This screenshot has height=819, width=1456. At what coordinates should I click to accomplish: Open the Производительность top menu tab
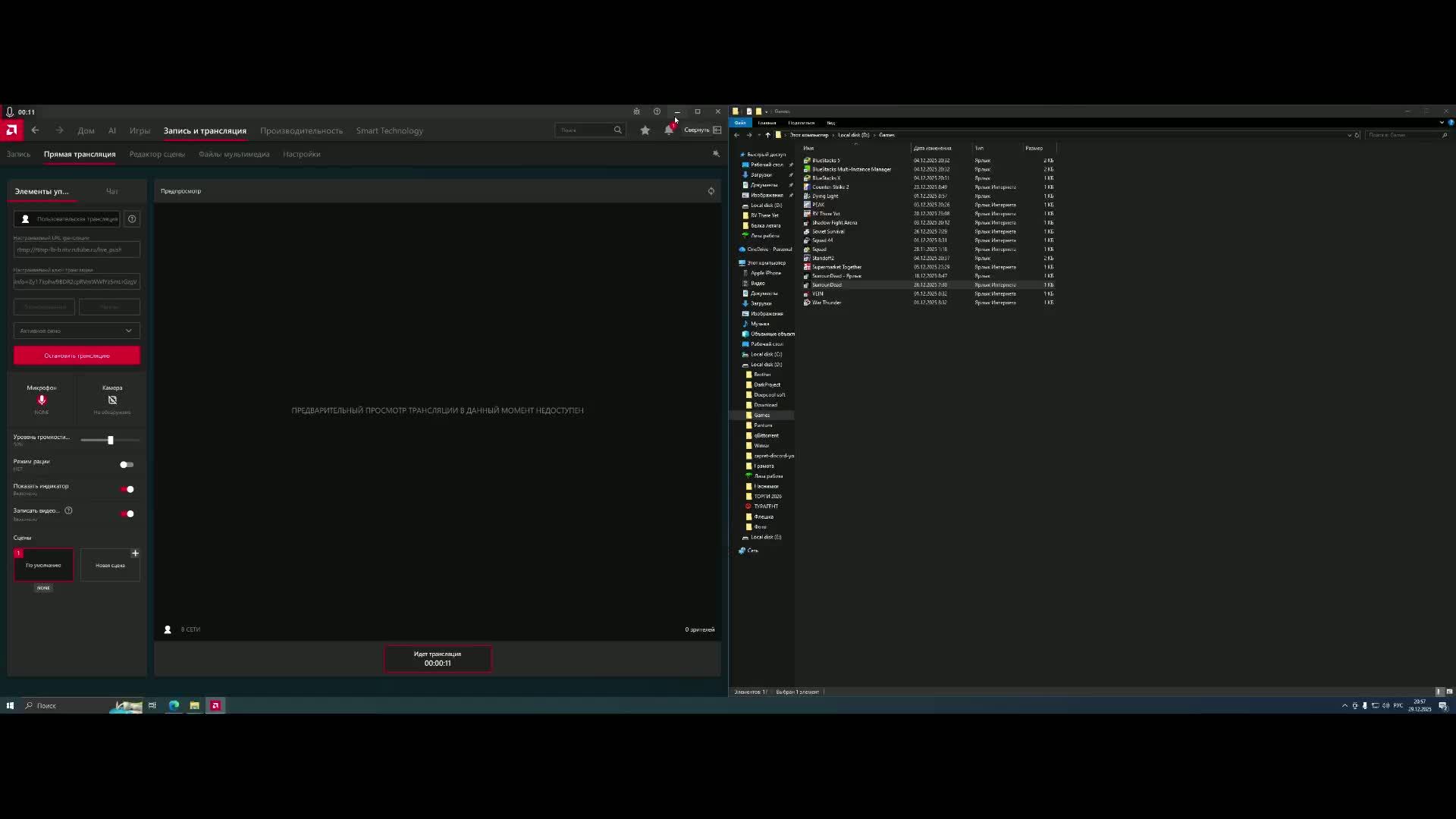(x=301, y=130)
